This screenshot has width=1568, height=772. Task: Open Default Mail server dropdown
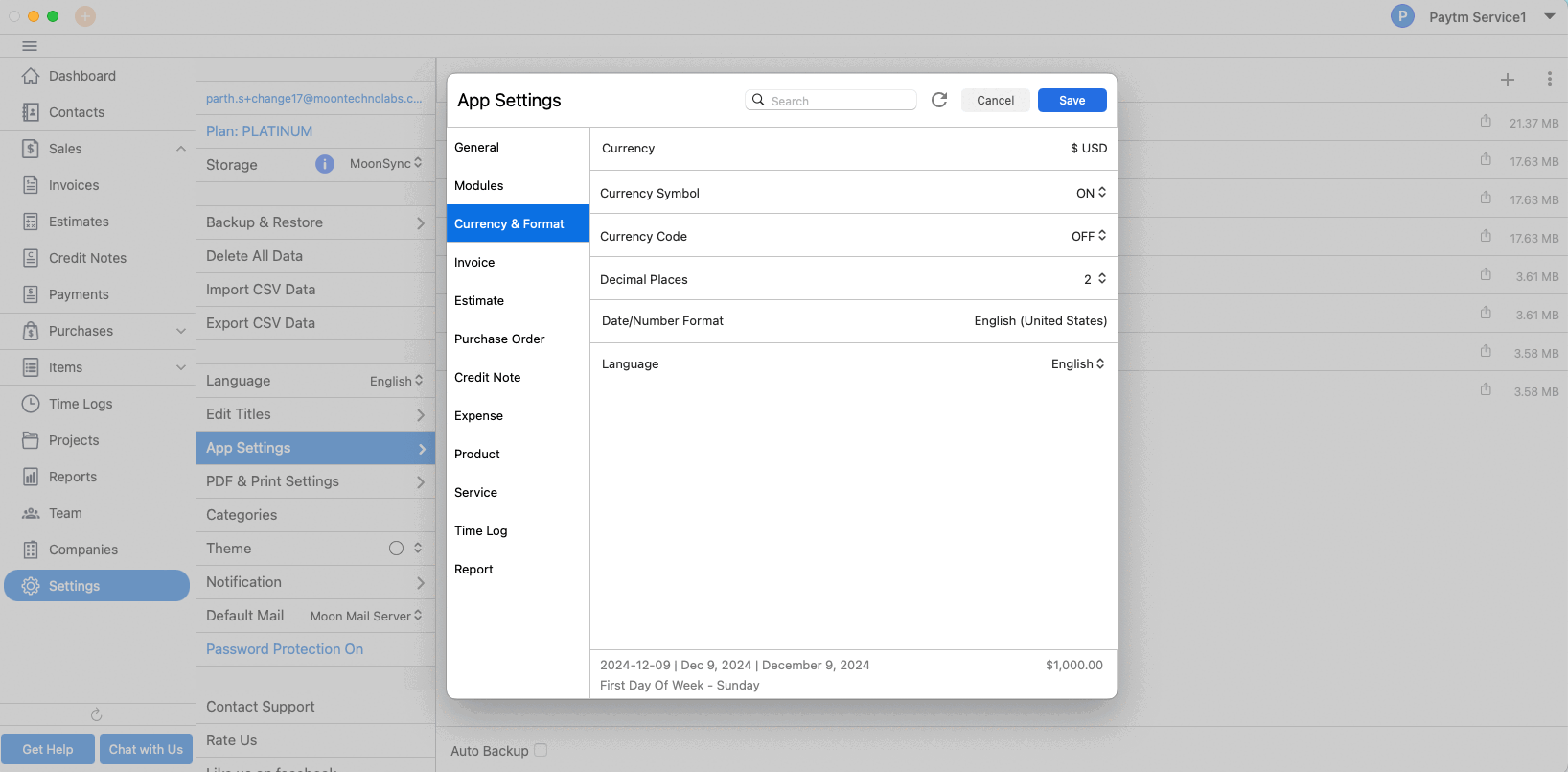[366, 616]
